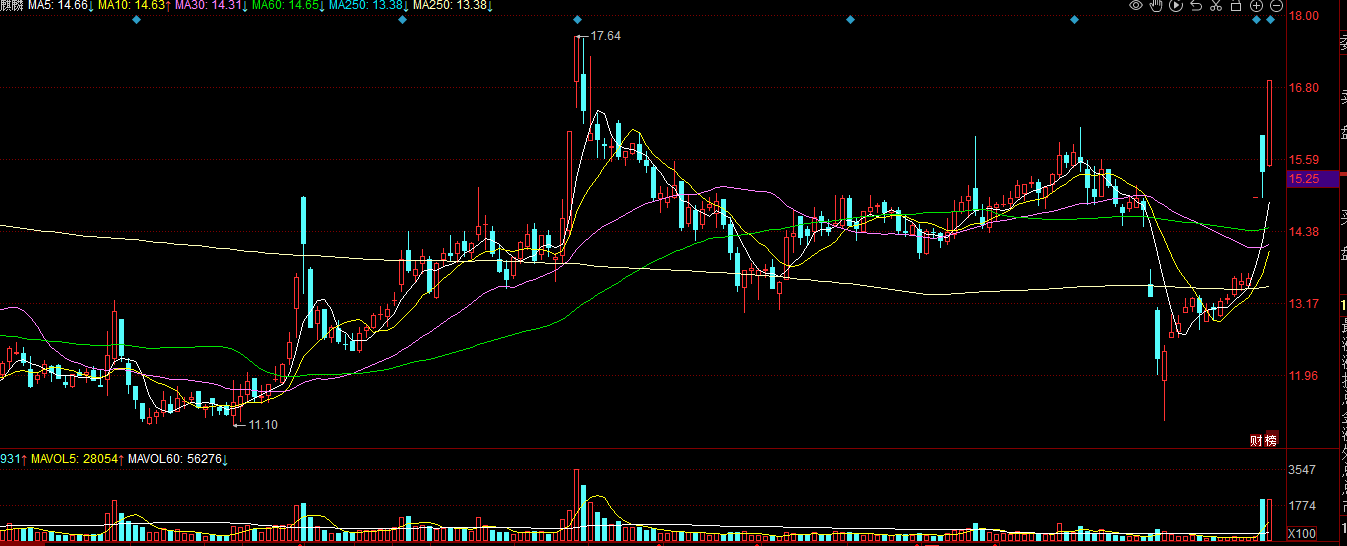The height and width of the screenshot is (546, 1347).
Task: Click the 1774 volume axis label
Action: click(1302, 506)
